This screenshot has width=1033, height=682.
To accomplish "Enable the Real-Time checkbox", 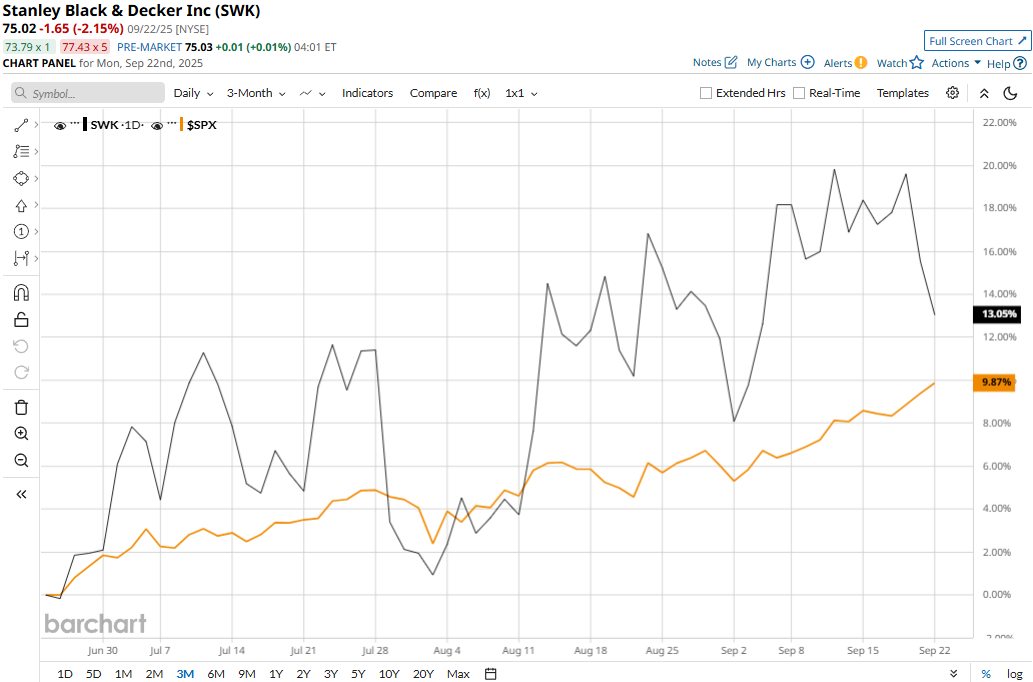I will 798,93.
